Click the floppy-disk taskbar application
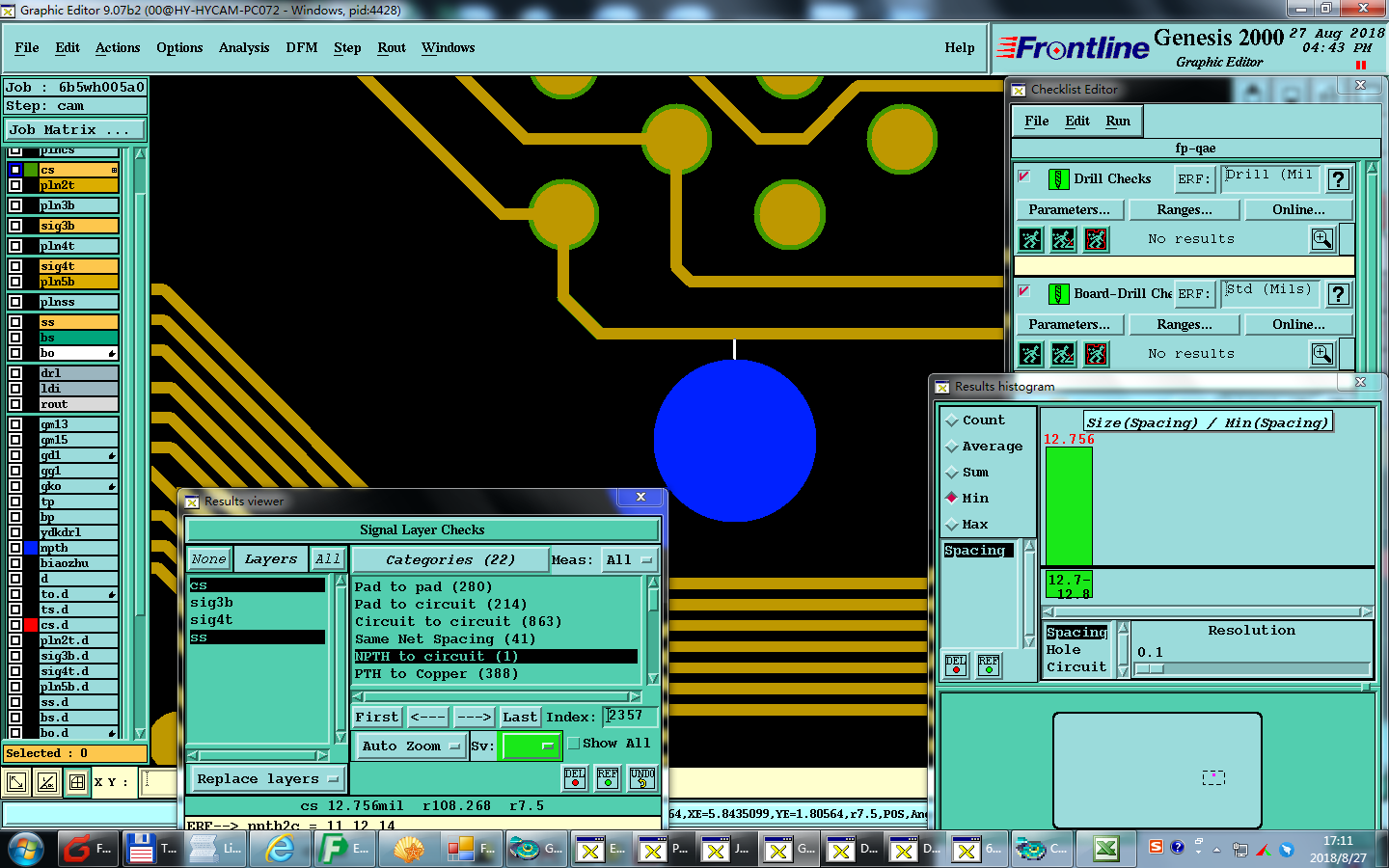Screen dimensions: 1389x868 [152, 849]
